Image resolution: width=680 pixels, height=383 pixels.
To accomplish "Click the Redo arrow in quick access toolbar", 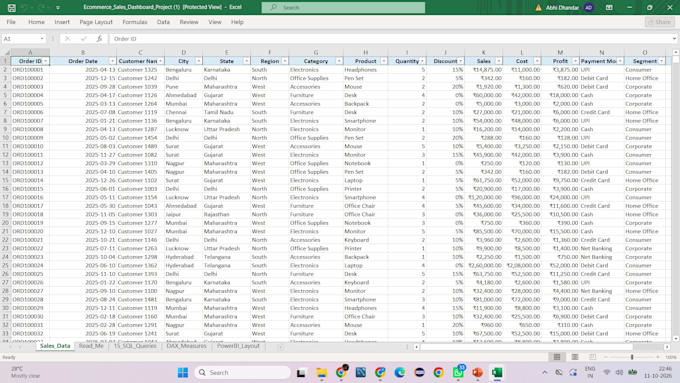I will [42, 7].
